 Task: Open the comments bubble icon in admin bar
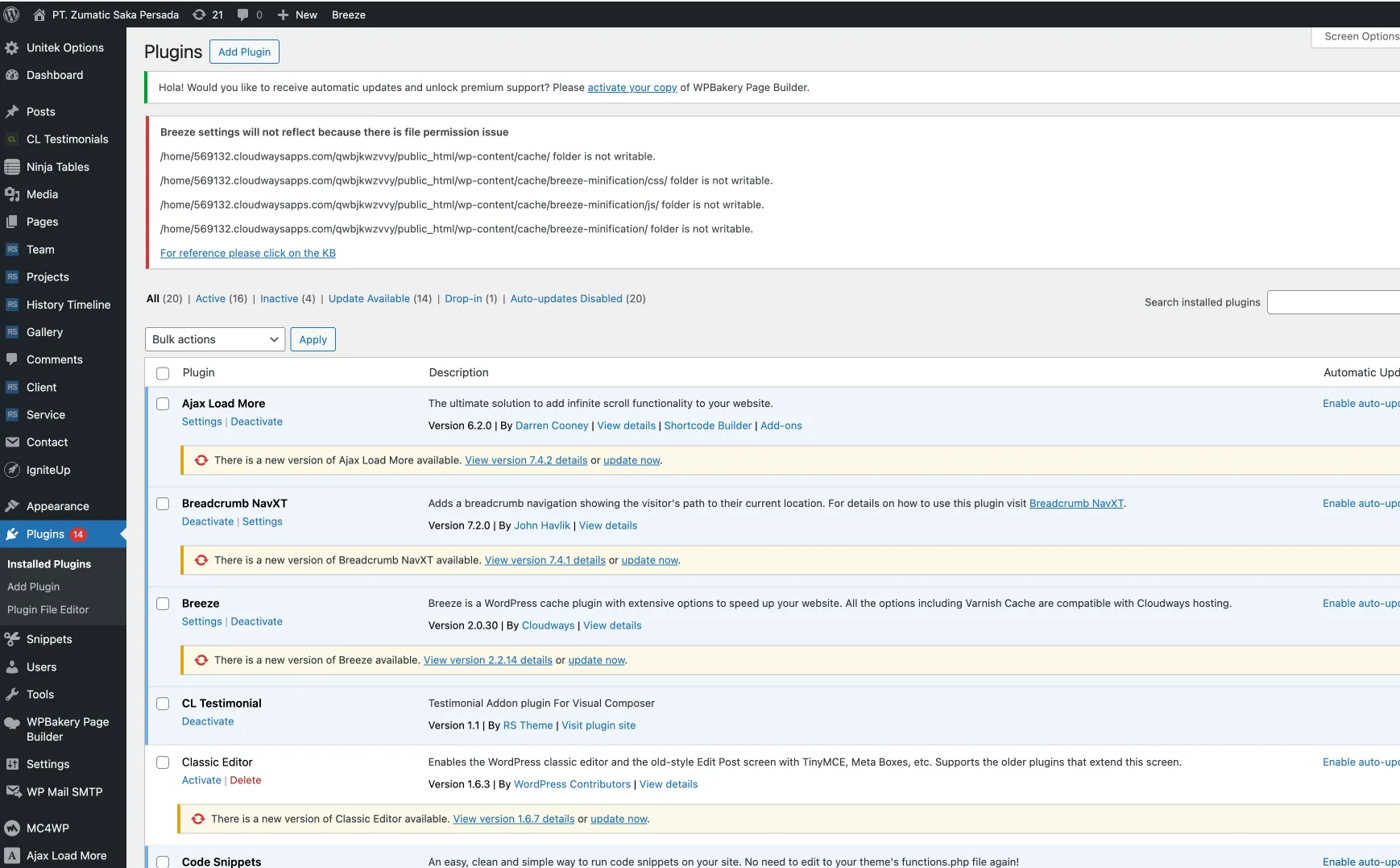point(243,15)
